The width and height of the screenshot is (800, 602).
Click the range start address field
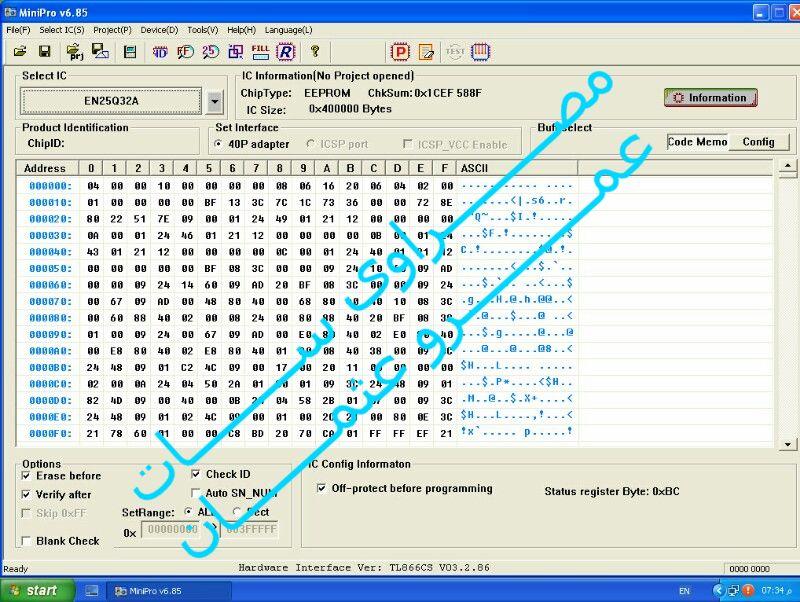pos(172,531)
